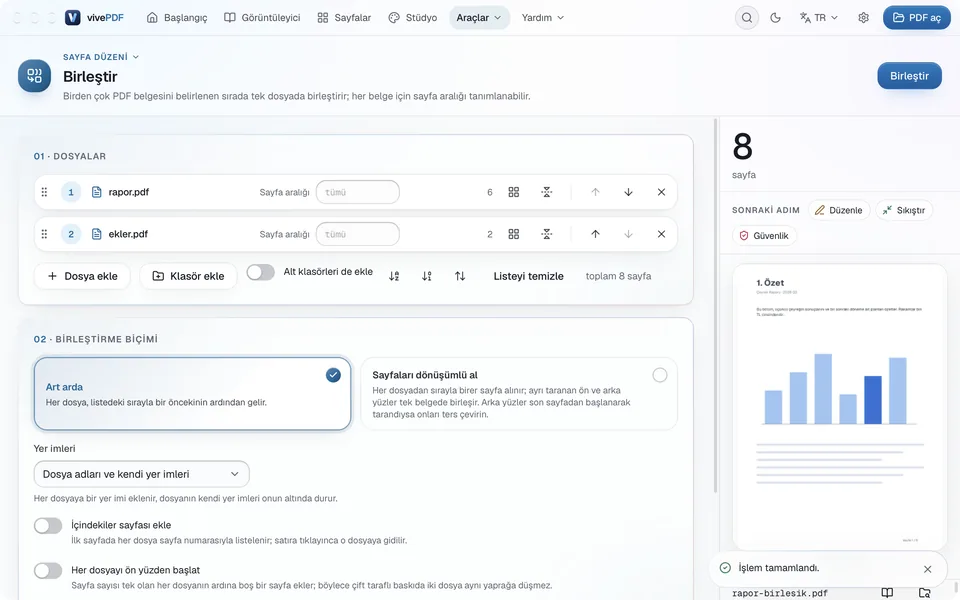
Task: Switch to the Stüdyo tab
Action: click(413, 18)
